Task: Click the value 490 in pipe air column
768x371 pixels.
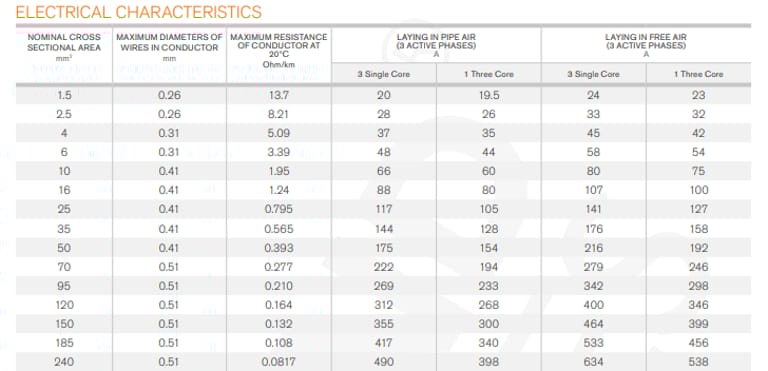Action: pos(384,362)
